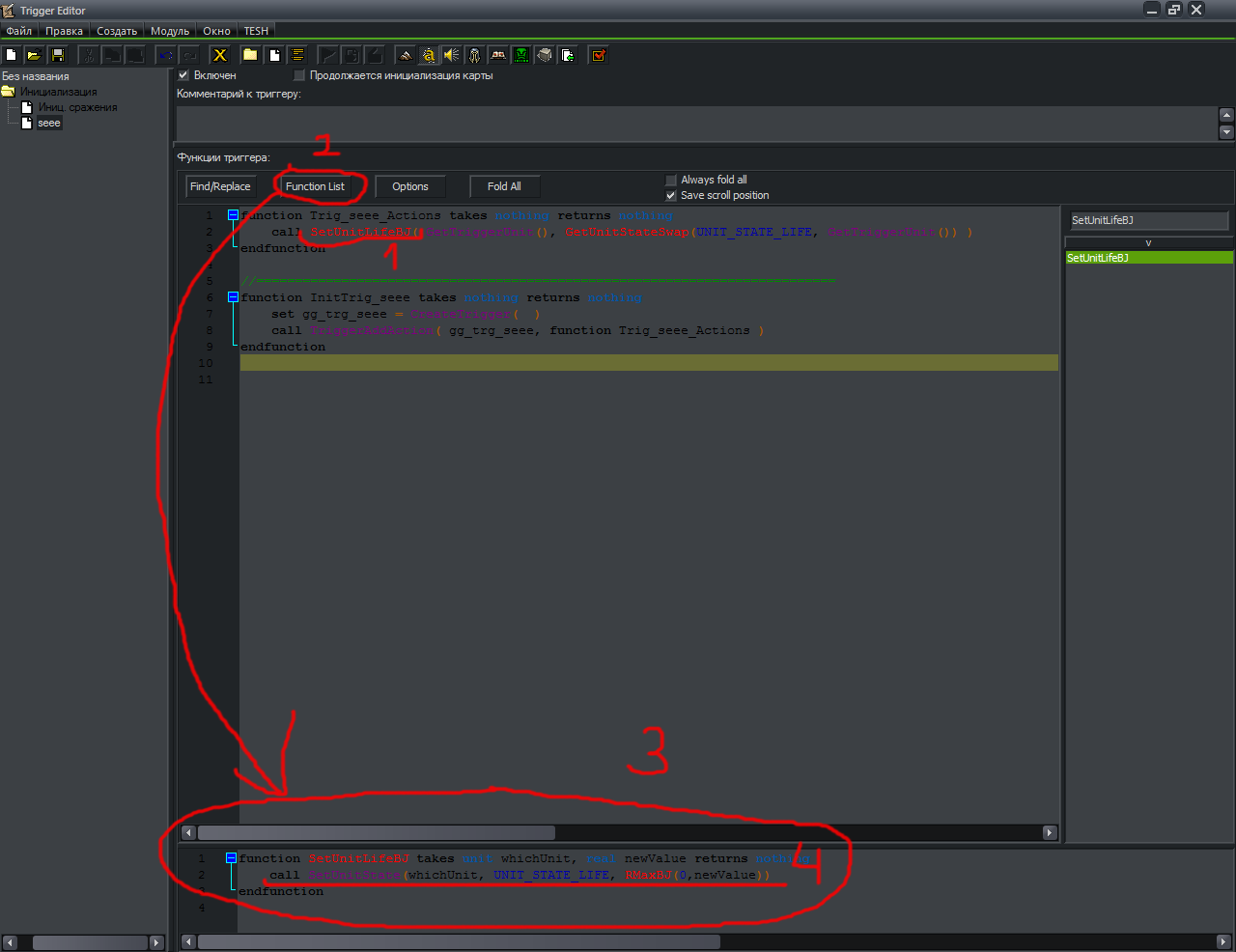Create a new category with folder icon
This screenshot has width=1236, height=952.
pos(250,55)
